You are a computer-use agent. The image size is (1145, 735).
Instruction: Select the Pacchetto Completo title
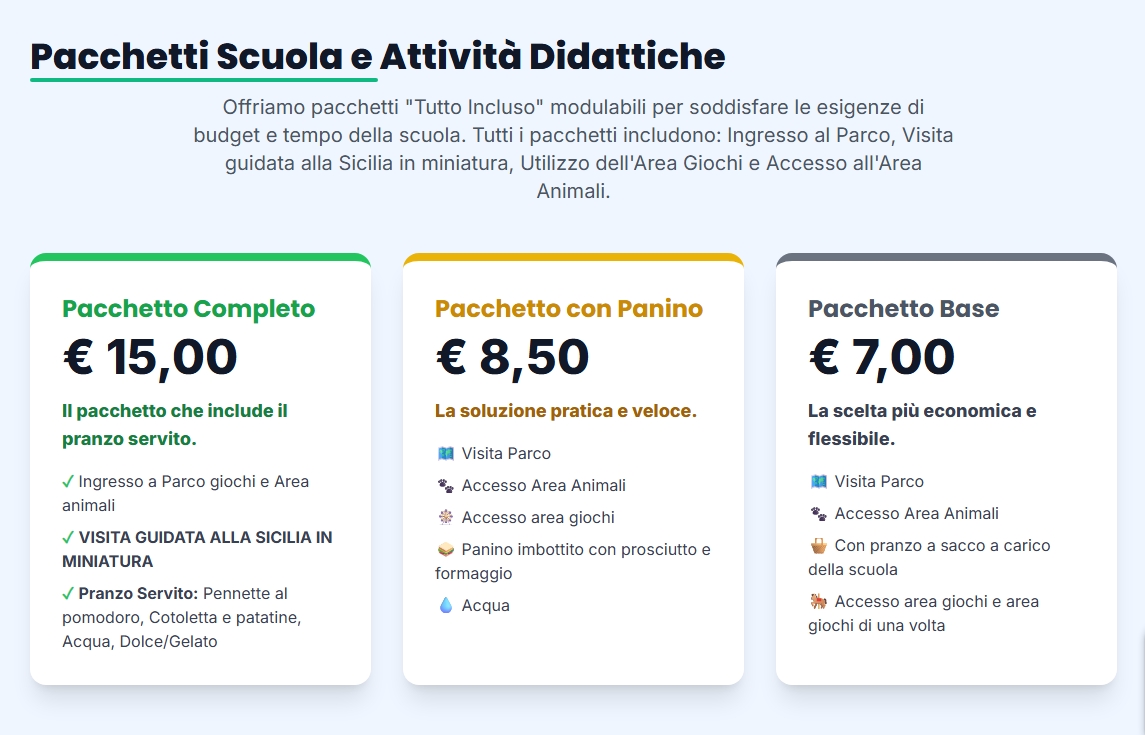(x=188, y=309)
